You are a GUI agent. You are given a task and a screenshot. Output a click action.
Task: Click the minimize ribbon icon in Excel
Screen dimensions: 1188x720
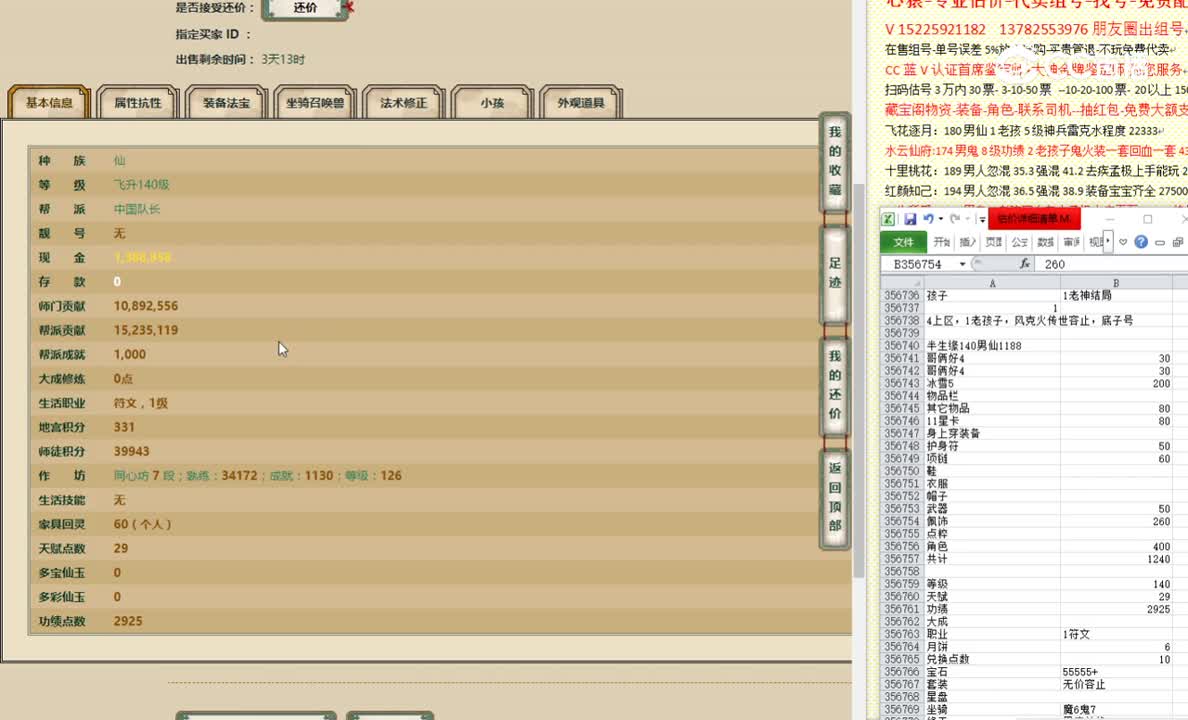pyautogui.click(x=1159, y=242)
